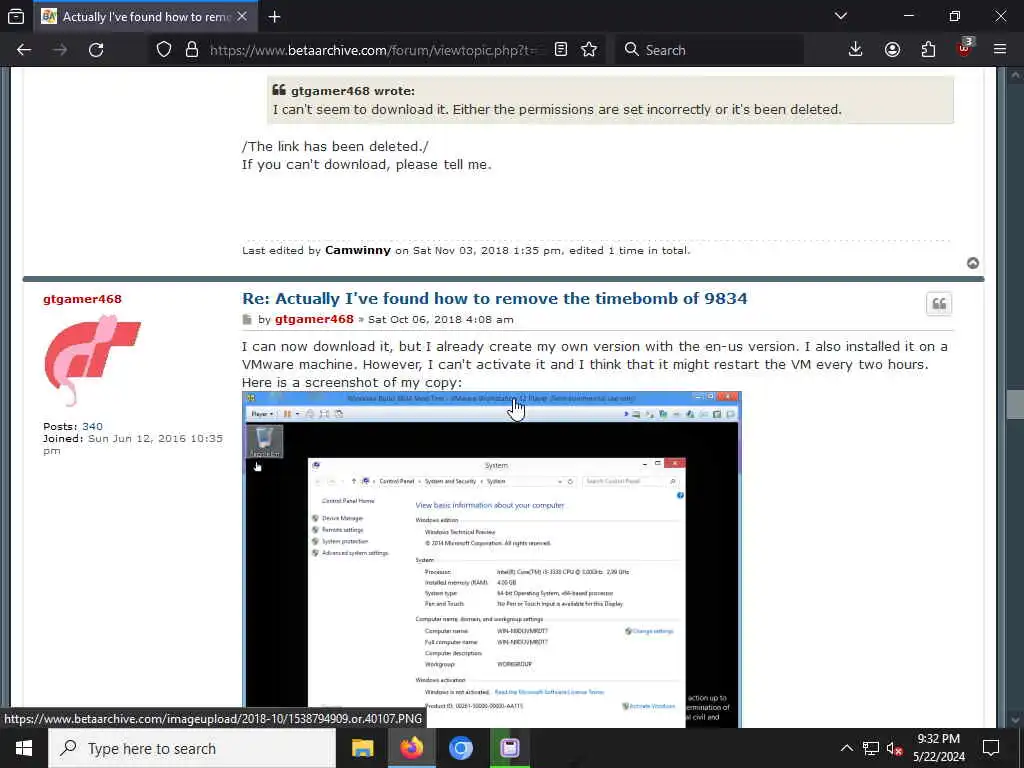Click the padlock site info icon
1024x768 pixels.
click(191, 50)
